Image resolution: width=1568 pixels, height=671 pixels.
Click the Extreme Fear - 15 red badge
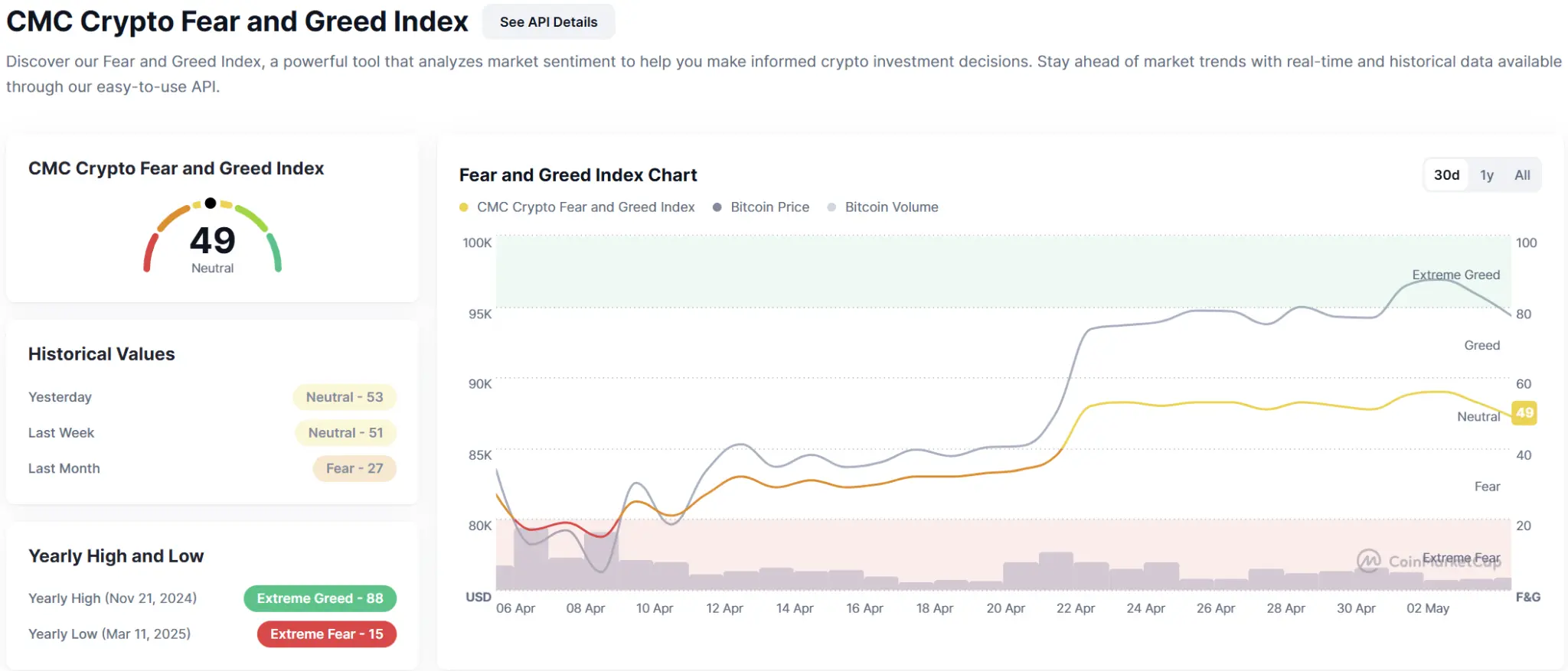(x=326, y=634)
